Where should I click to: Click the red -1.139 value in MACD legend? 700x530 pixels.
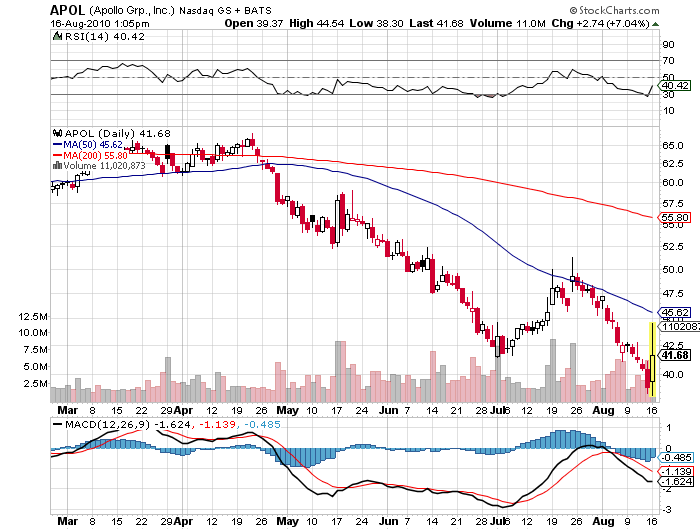pos(217,424)
